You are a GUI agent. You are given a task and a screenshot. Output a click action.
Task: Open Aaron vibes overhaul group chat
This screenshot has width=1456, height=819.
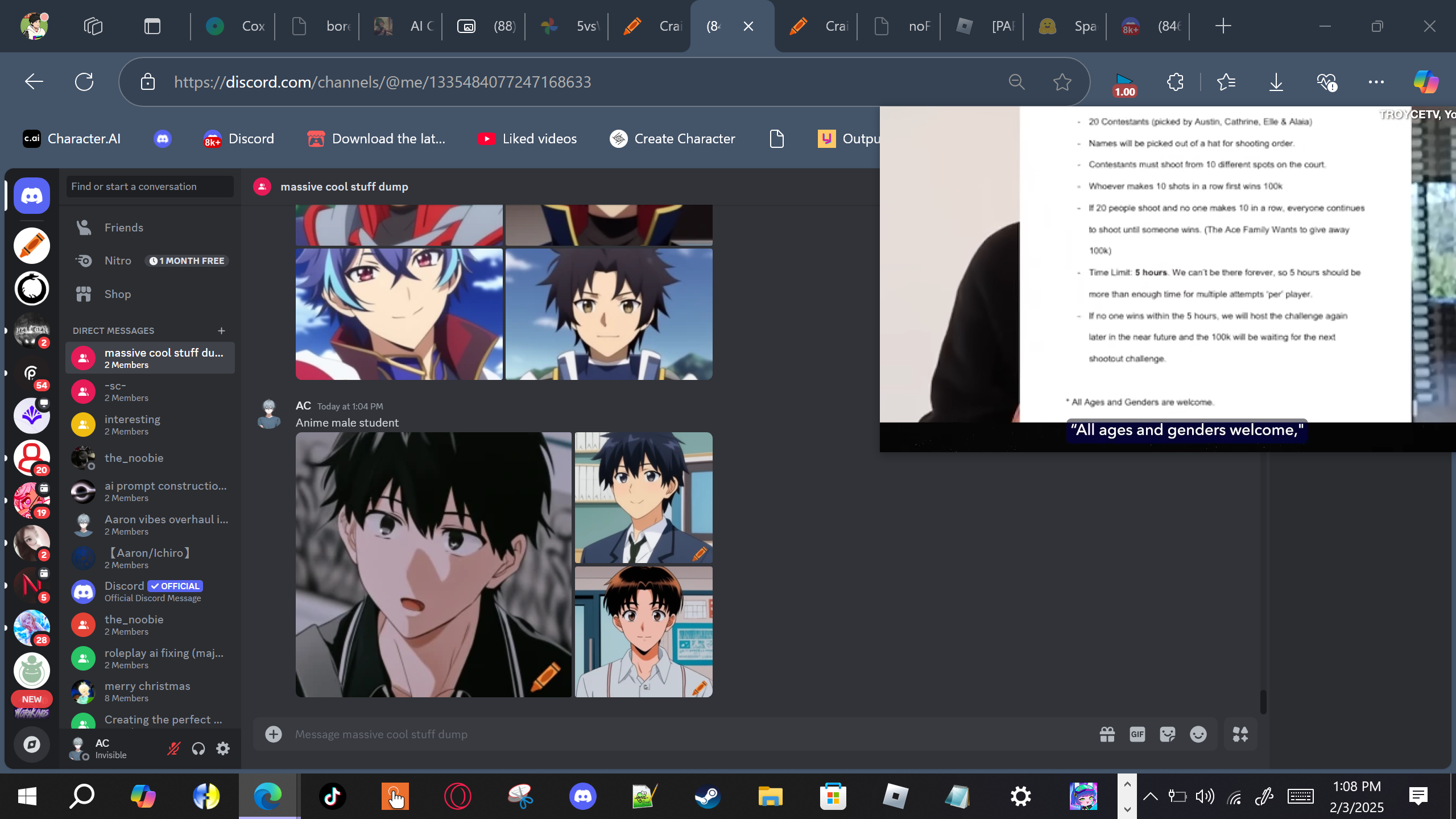click(x=150, y=525)
